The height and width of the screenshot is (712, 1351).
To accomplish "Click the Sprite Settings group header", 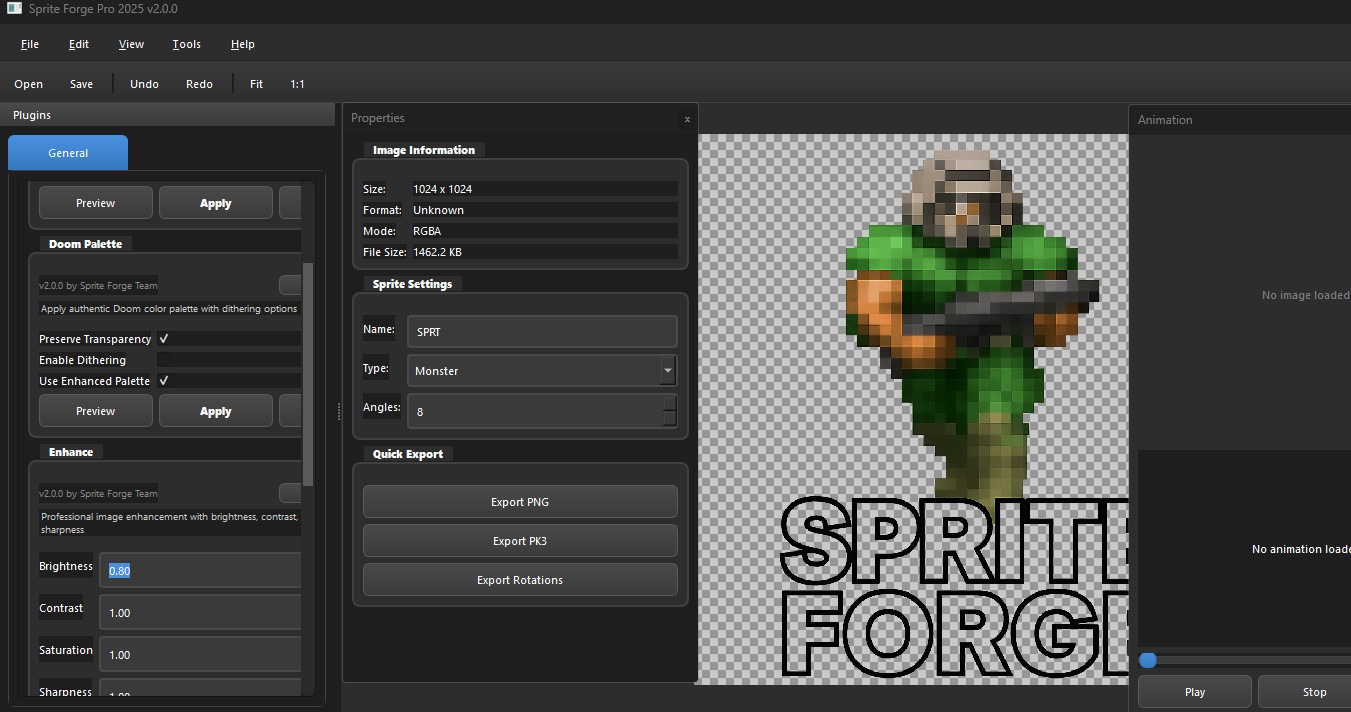I will click(x=412, y=284).
